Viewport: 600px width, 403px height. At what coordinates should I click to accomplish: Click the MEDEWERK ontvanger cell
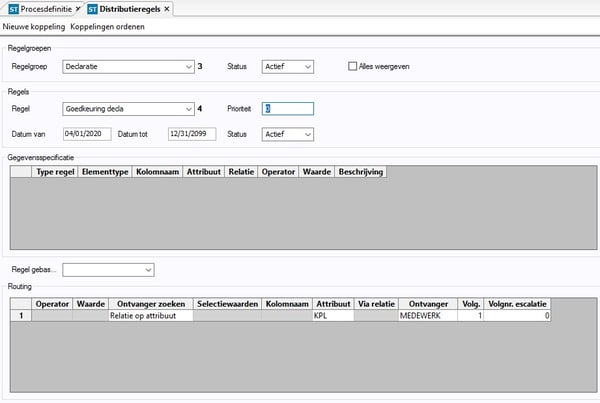coord(428,315)
